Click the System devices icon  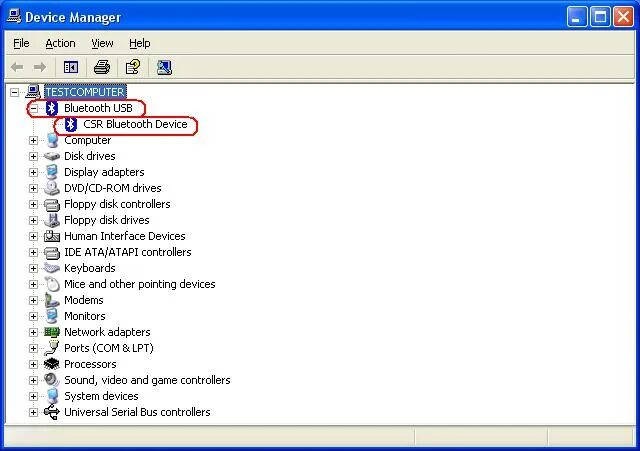tap(51, 396)
